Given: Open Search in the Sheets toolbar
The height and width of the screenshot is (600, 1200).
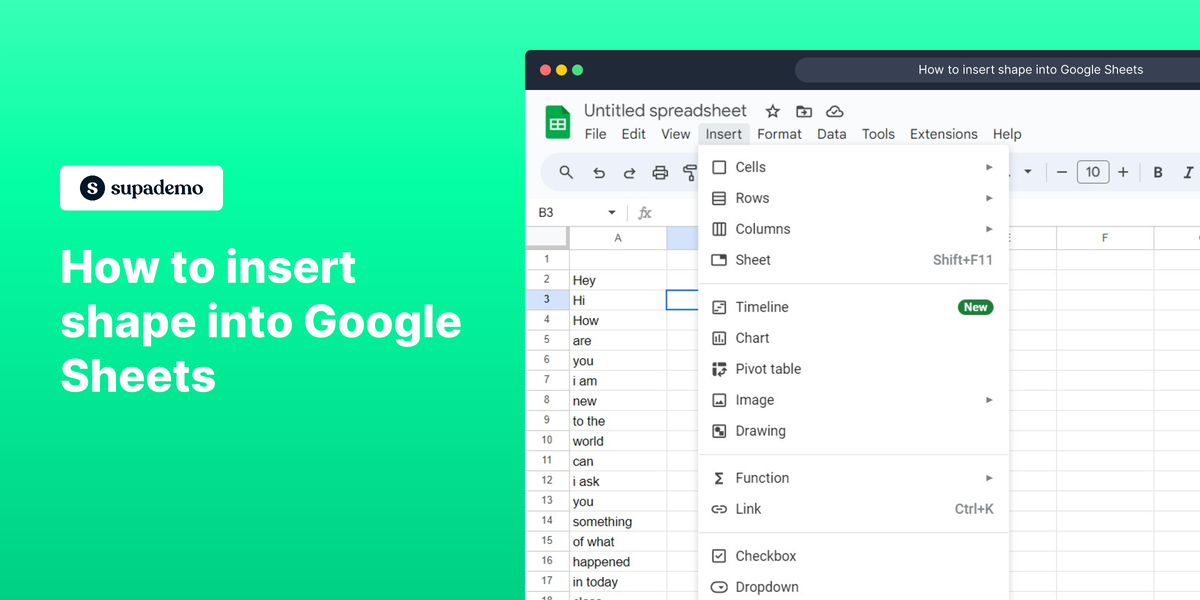Looking at the screenshot, I should [566, 172].
